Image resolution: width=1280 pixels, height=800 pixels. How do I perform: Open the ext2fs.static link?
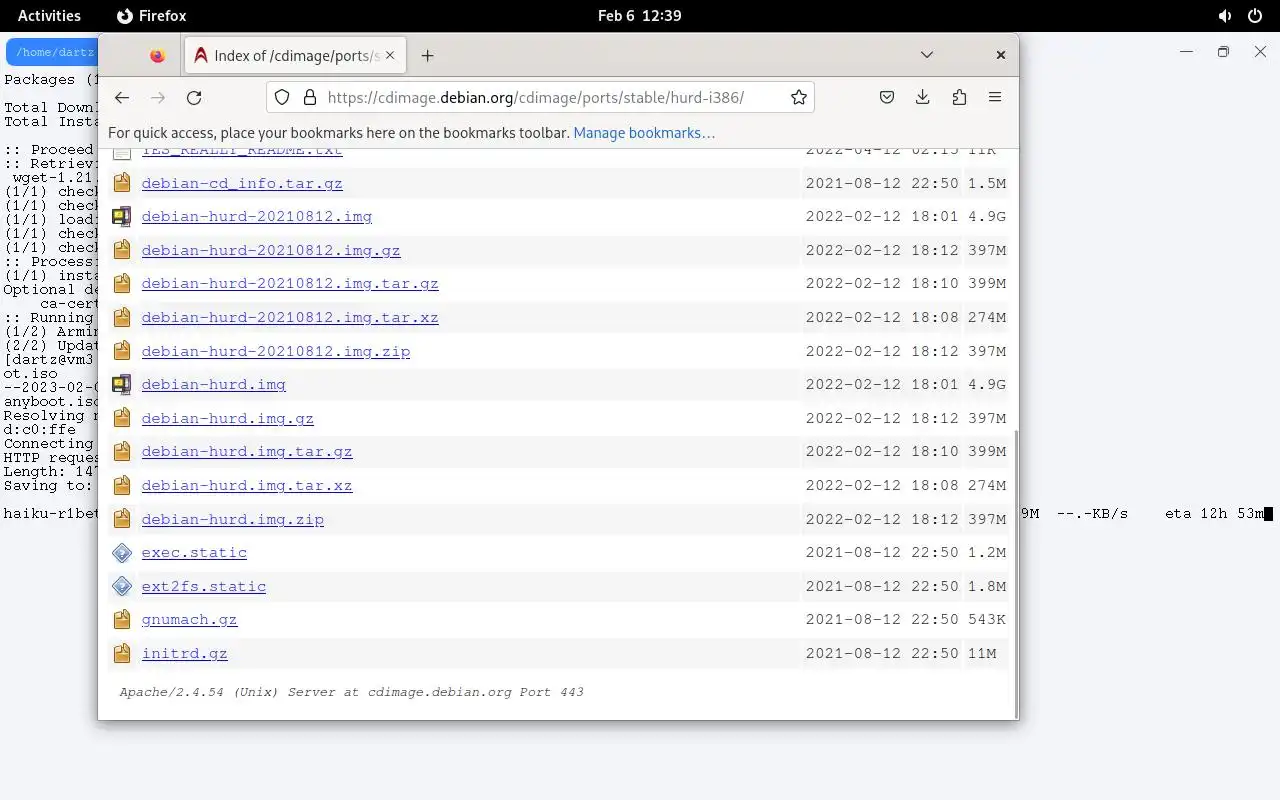pyautogui.click(x=204, y=586)
